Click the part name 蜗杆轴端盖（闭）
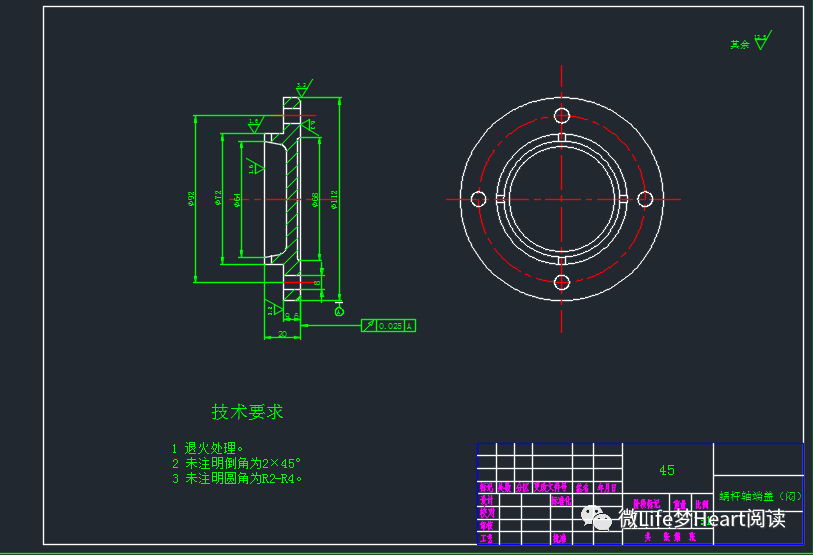This screenshot has height=555, width=813. [x=760, y=496]
